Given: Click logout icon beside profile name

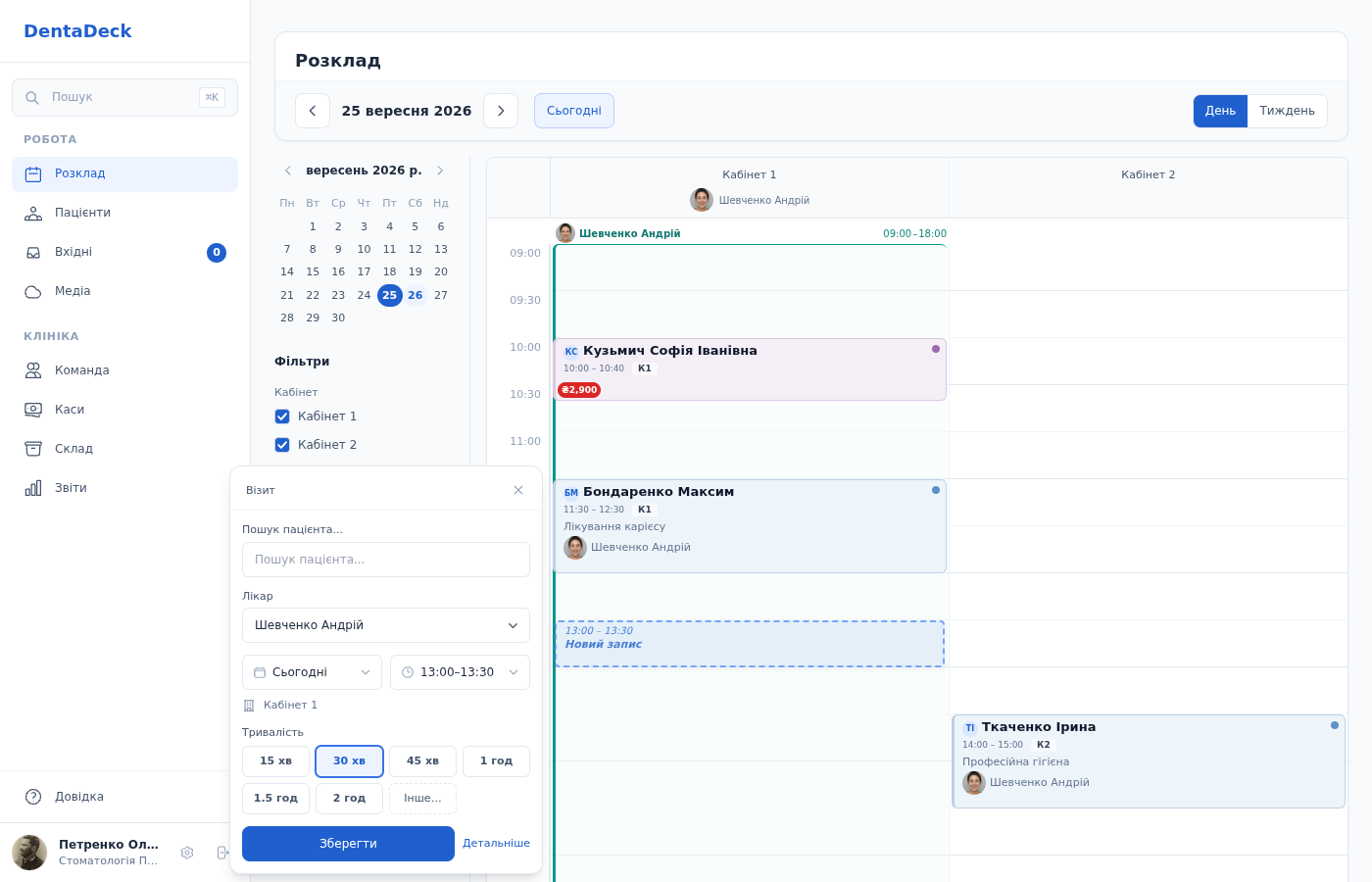Looking at the screenshot, I should [x=222, y=853].
